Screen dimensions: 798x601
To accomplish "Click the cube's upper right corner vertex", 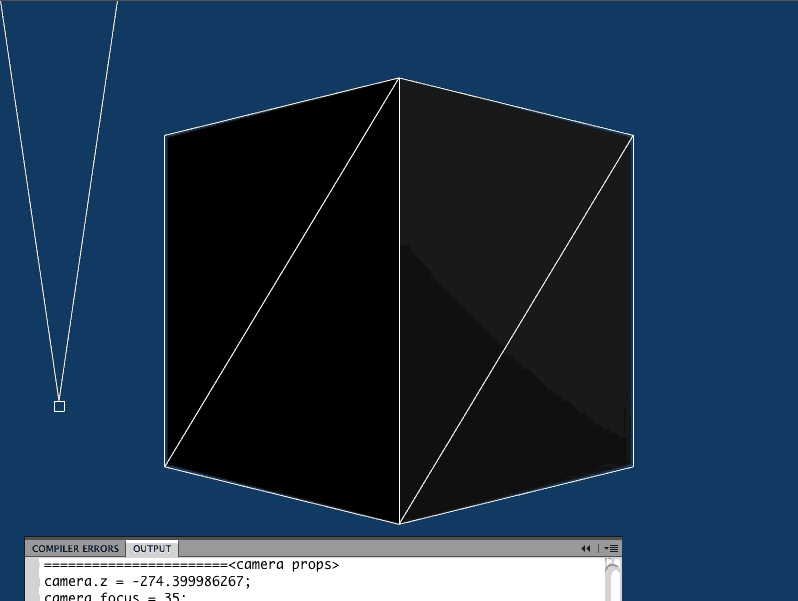I will [633, 135].
